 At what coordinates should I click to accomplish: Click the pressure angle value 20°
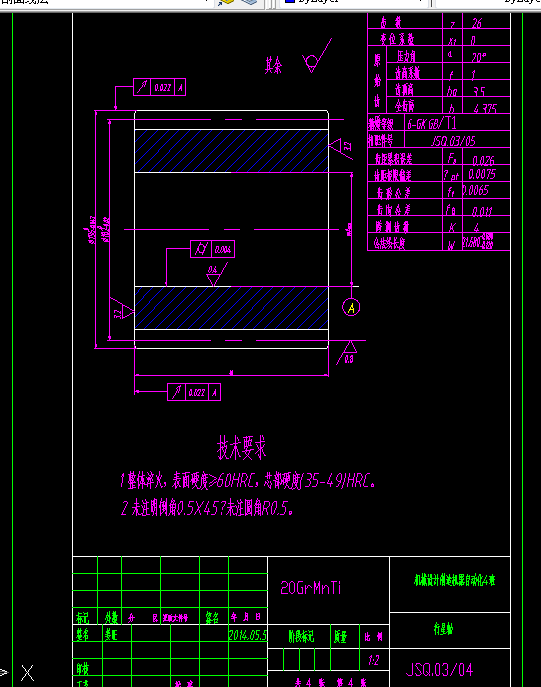tap(478, 57)
